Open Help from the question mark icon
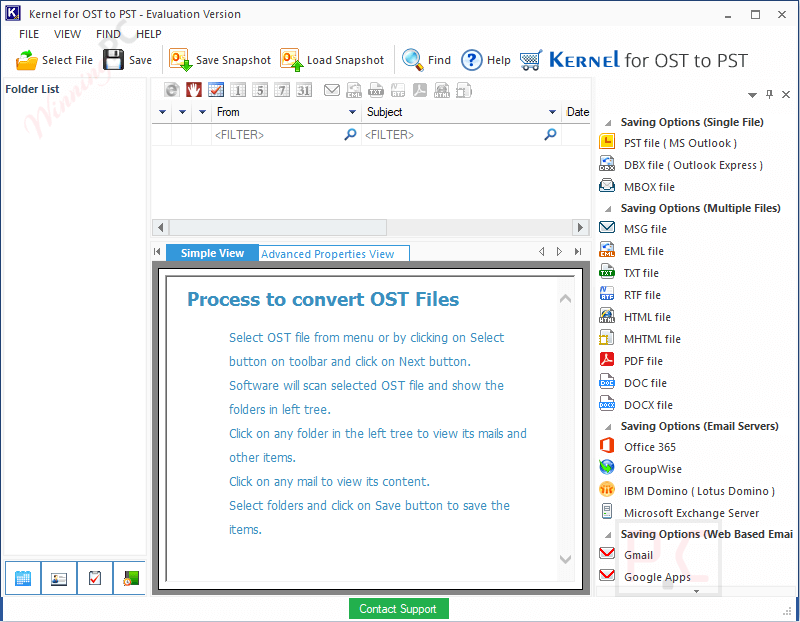The width and height of the screenshot is (800, 622). pyautogui.click(x=471, y=60)
